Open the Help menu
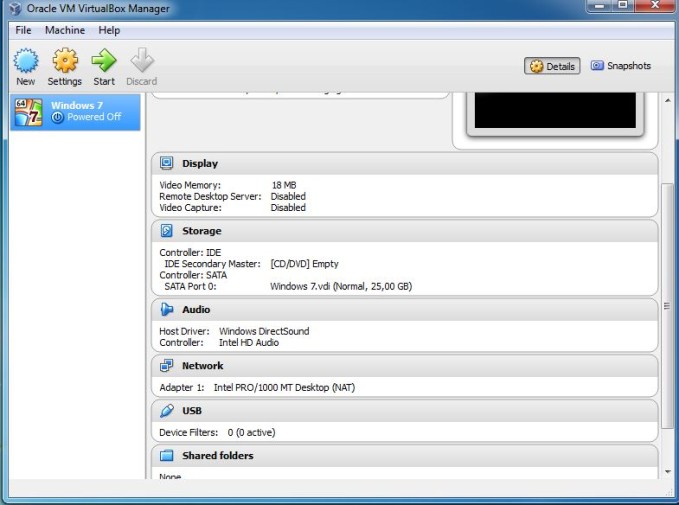The height and width of the screenshot is (505, 679). click(x=109, y=30)
